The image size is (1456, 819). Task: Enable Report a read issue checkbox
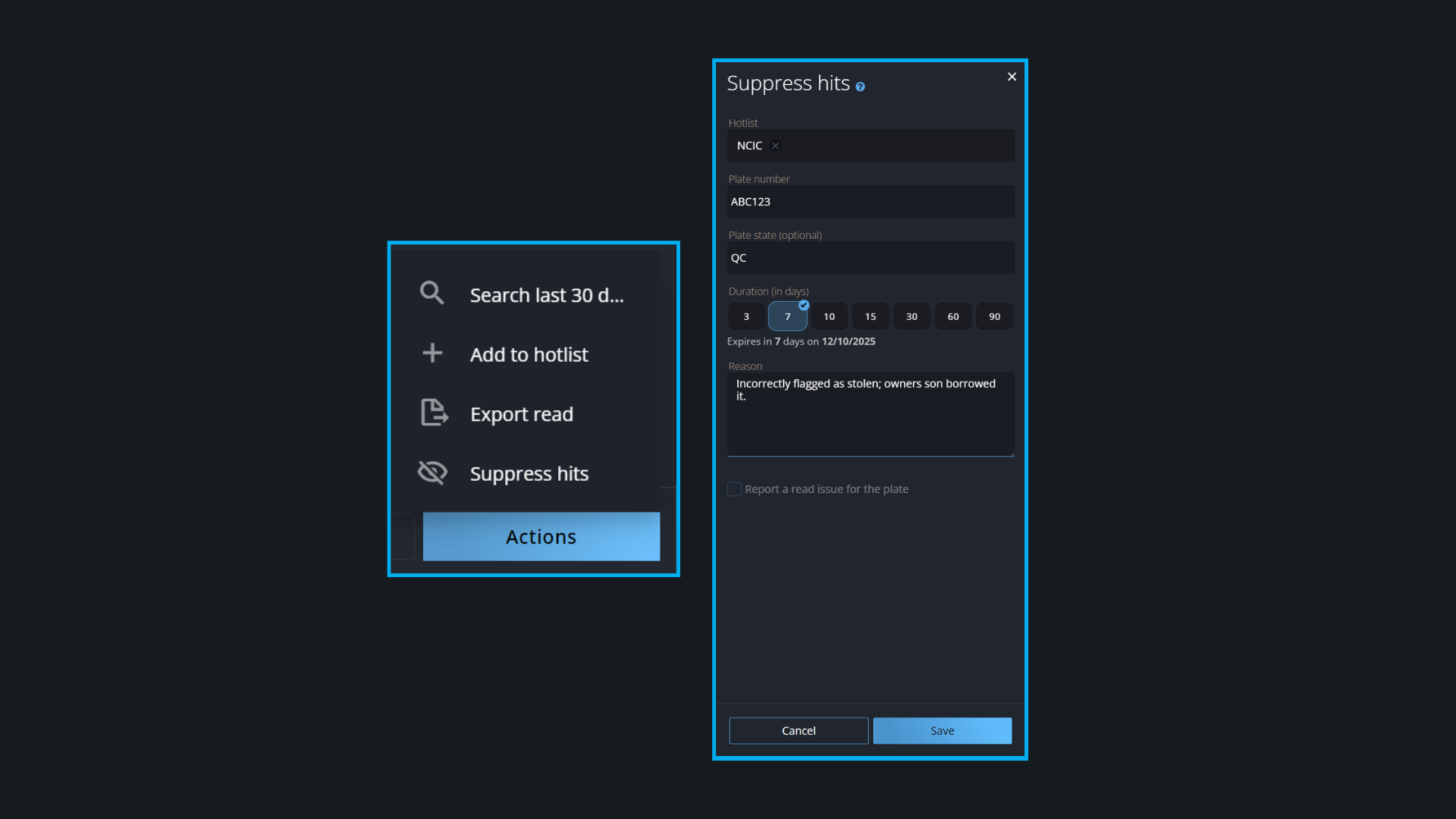734,489
